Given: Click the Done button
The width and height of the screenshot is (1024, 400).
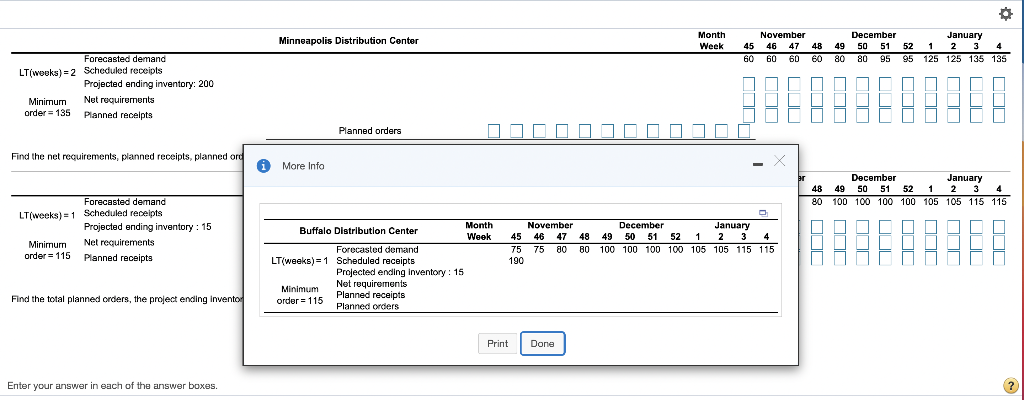Looking at the screenshot, I should click(x=543, y=344).
